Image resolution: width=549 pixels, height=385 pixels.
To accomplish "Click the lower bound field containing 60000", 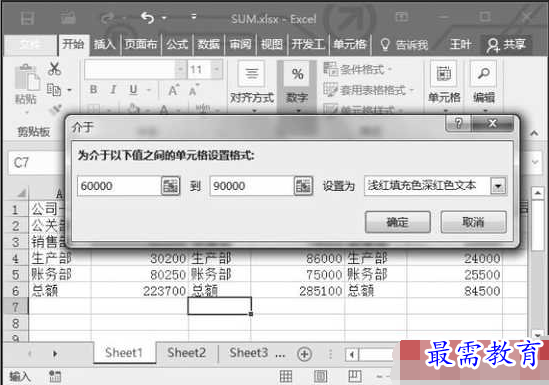I will 119,186.
